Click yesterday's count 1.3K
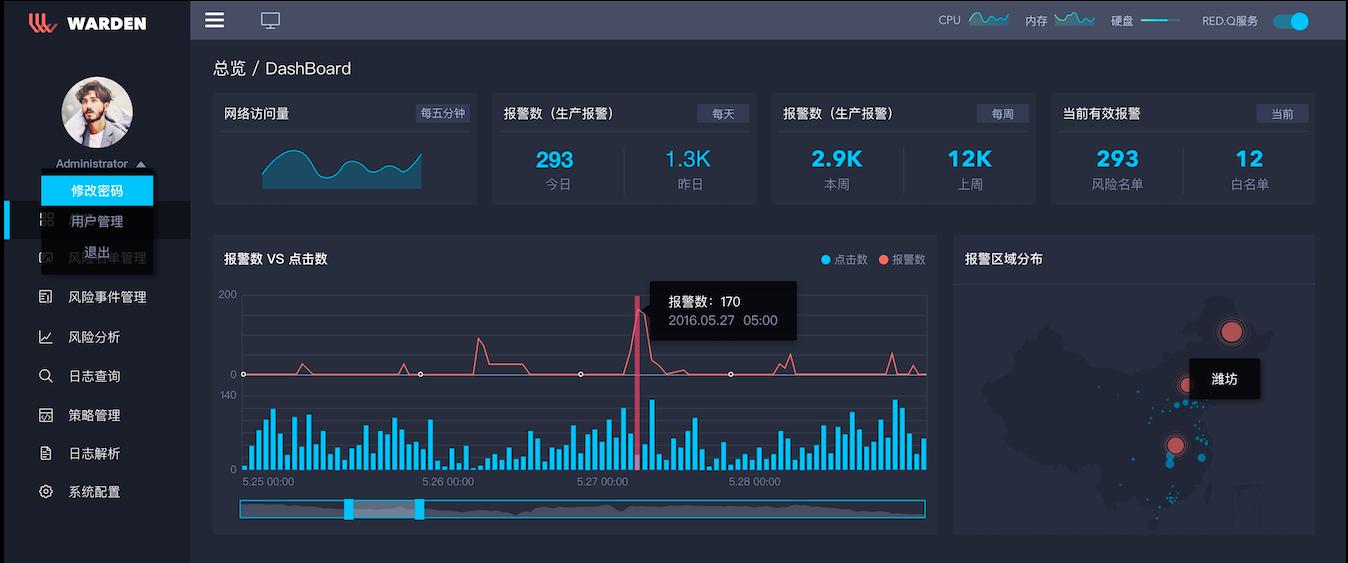This screenshot has width=1348, height=563. [x=688, y=159]
